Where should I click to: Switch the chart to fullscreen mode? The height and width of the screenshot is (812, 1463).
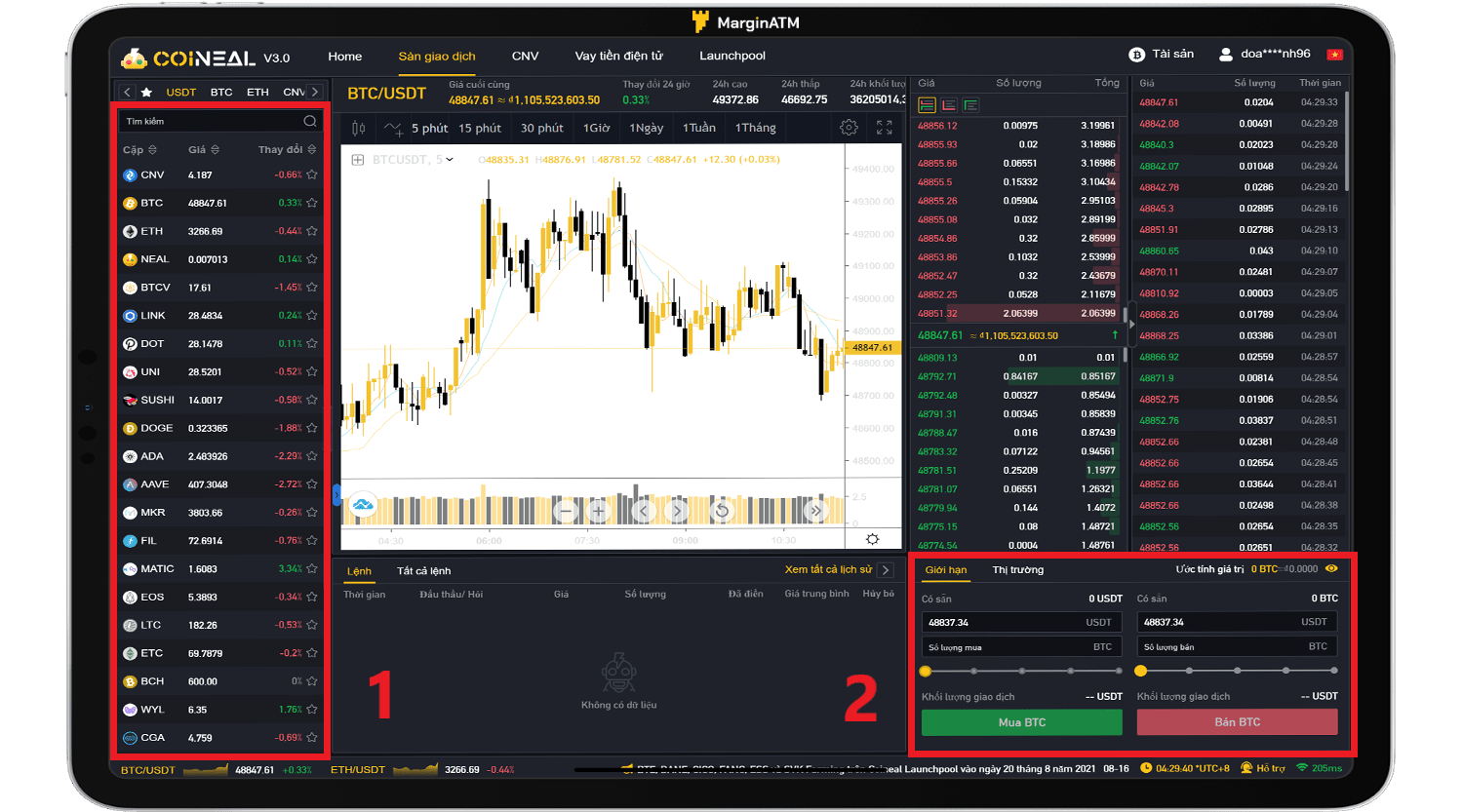coord(885,128)
